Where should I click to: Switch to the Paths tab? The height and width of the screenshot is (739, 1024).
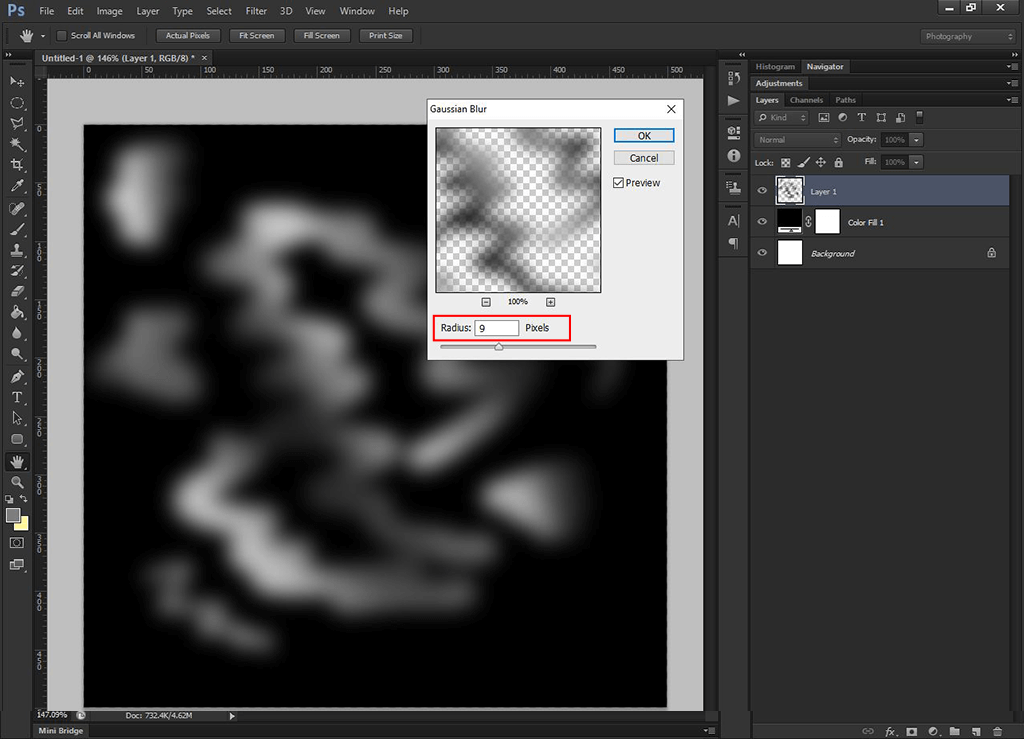click(x=845, y=100)
